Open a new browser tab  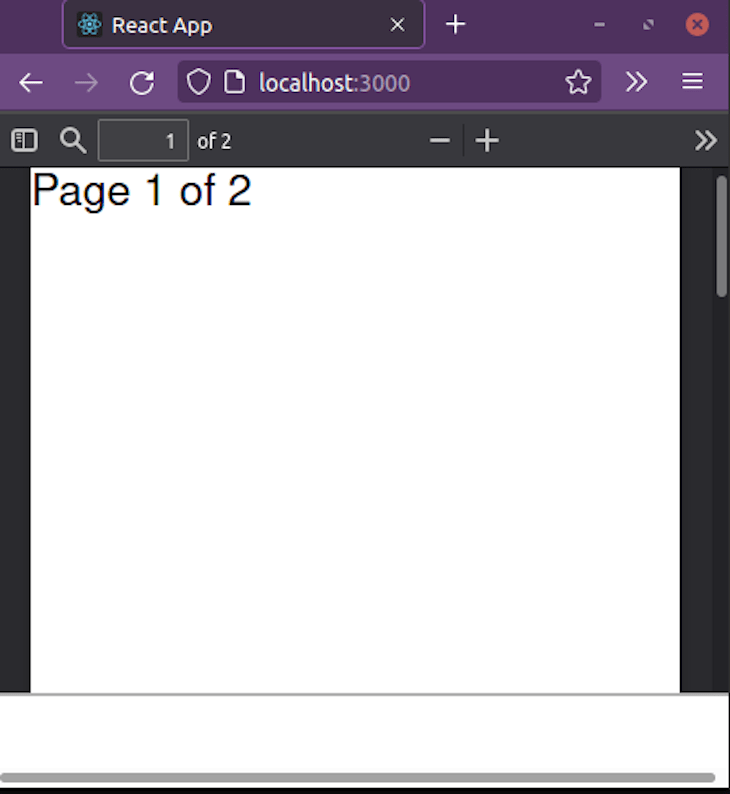coord(456,24)
